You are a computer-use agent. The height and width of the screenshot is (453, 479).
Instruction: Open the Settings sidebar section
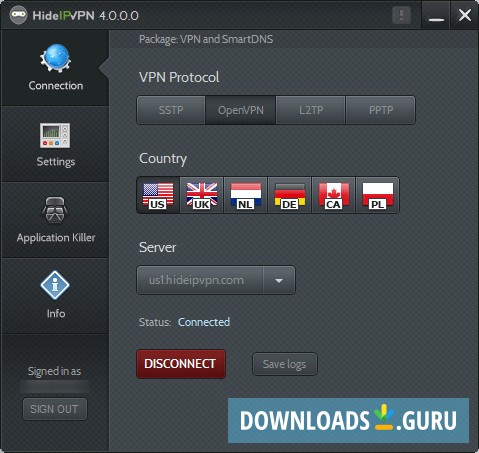point(55,144)
